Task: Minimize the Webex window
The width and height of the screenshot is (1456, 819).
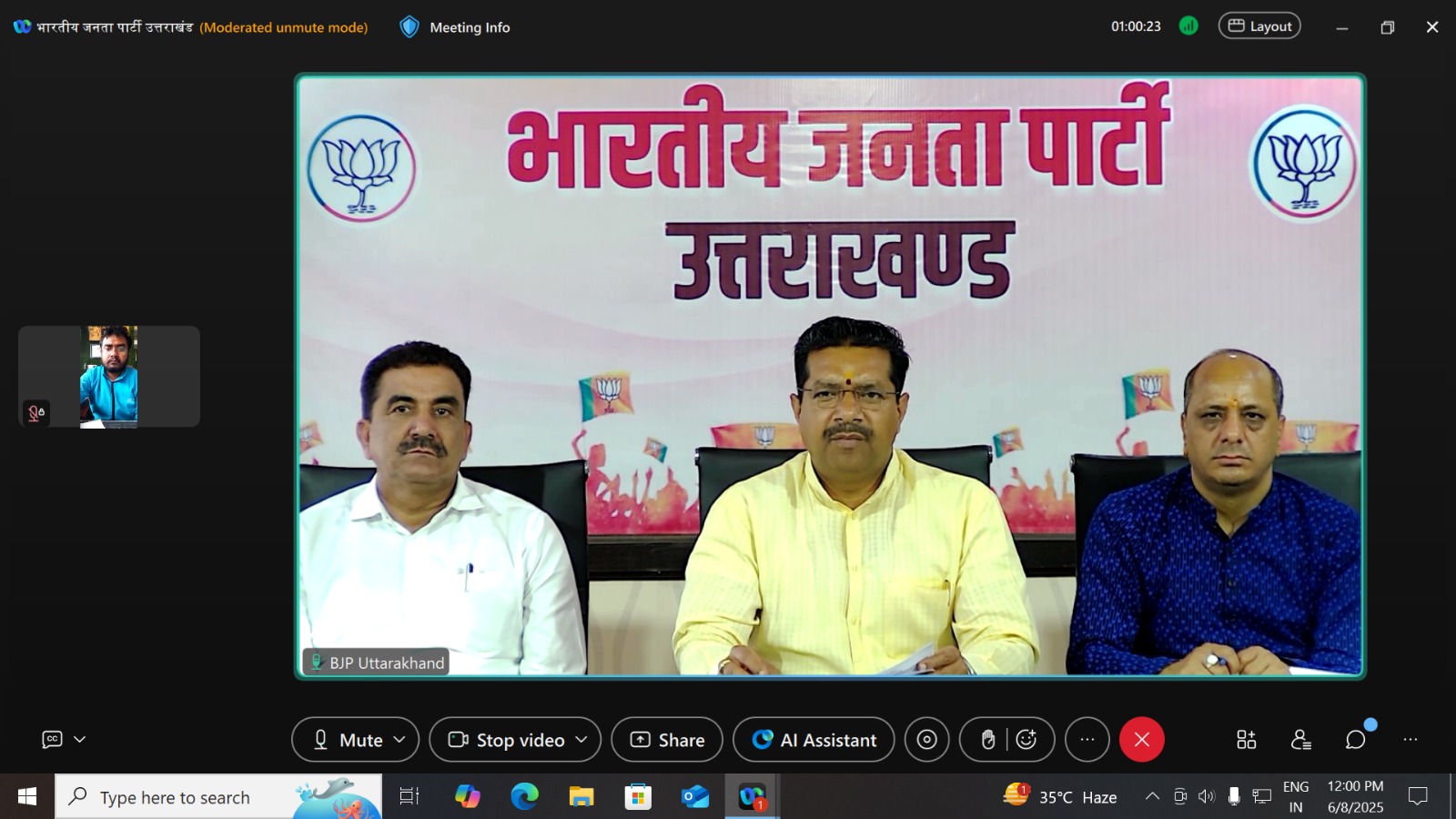Action: point(1341,27)
